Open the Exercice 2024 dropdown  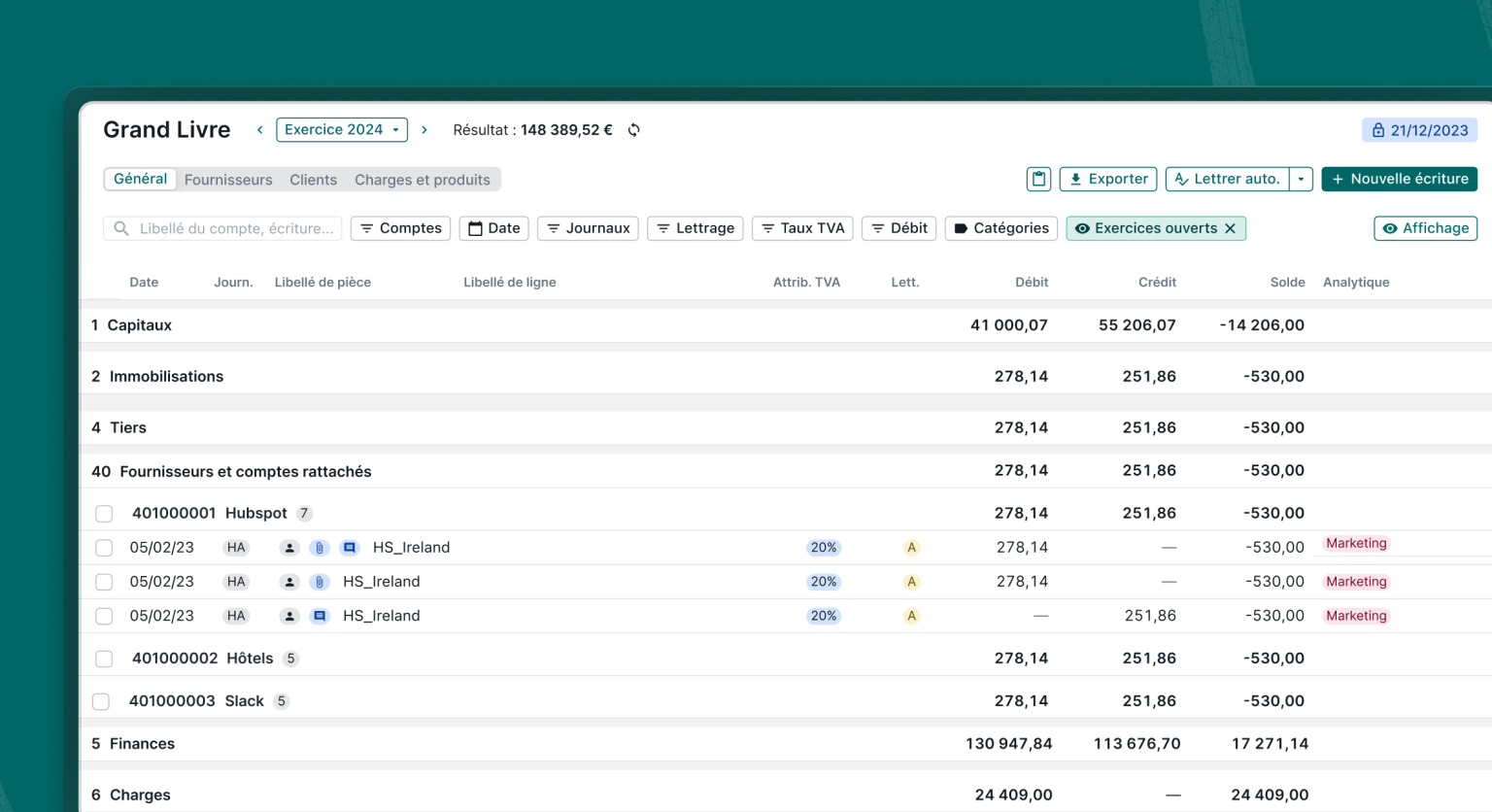point(342,130)
